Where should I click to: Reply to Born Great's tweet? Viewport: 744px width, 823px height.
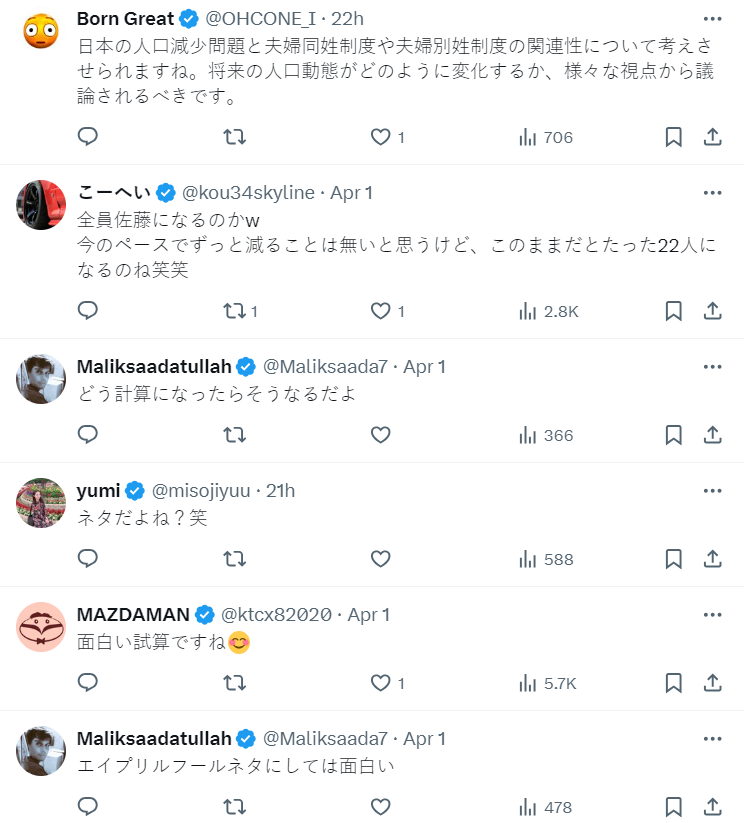point(88,137)
